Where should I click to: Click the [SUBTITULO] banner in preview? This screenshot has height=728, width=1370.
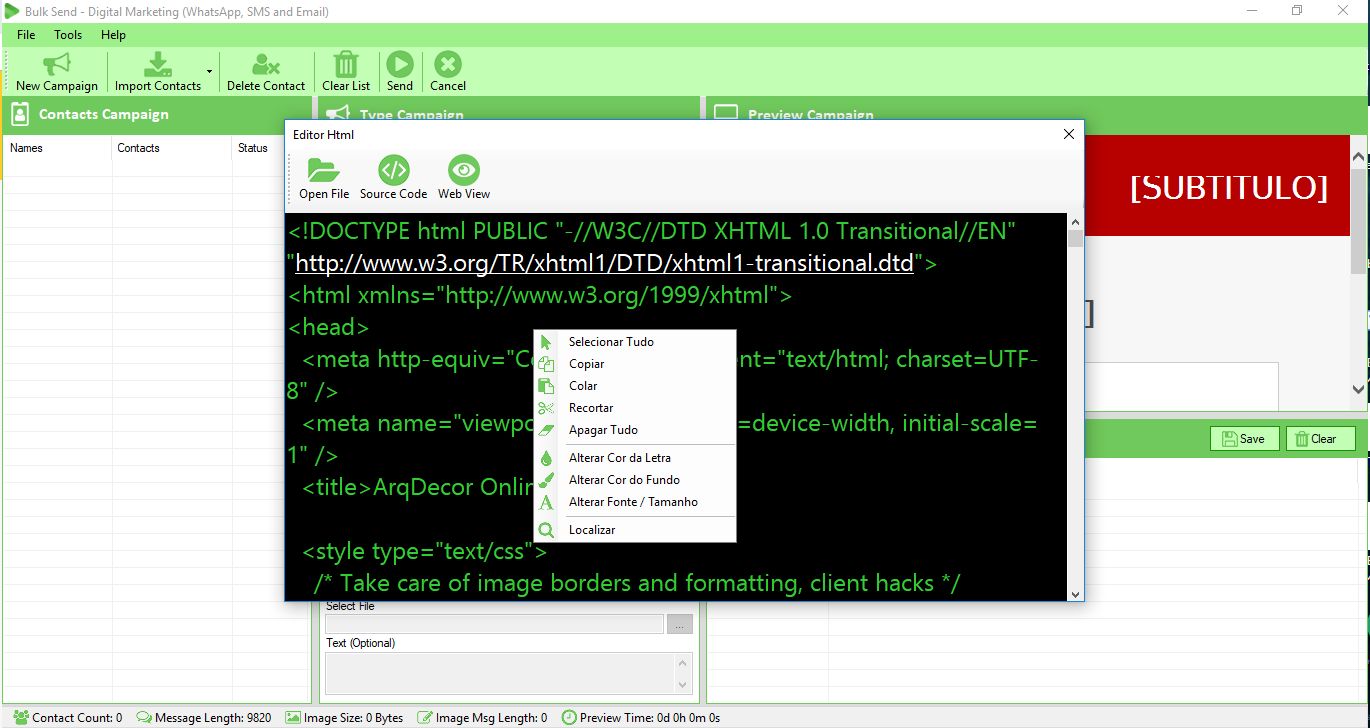point(1228,187)
